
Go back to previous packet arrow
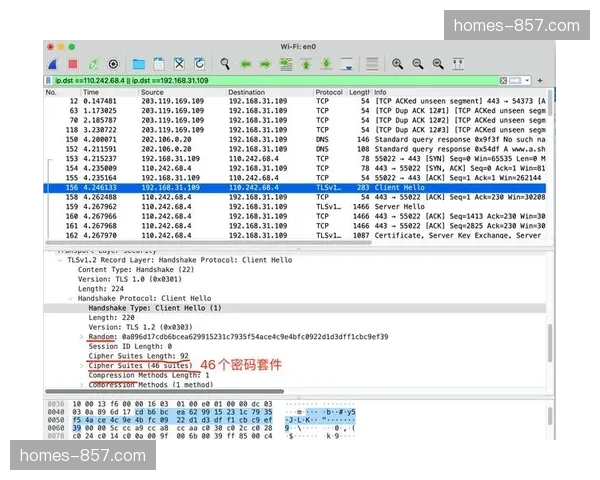pos(246,64)
